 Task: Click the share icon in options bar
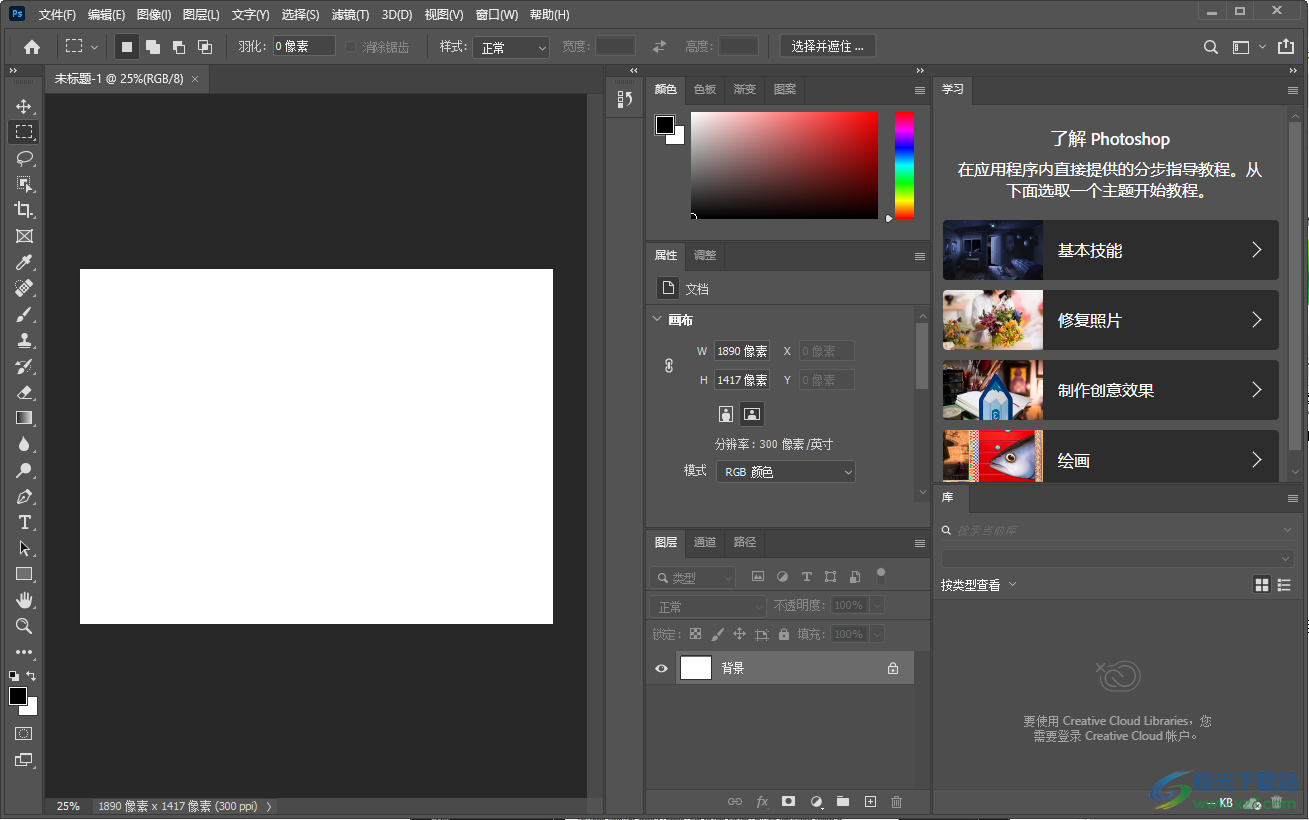[x=1286, y=47]
